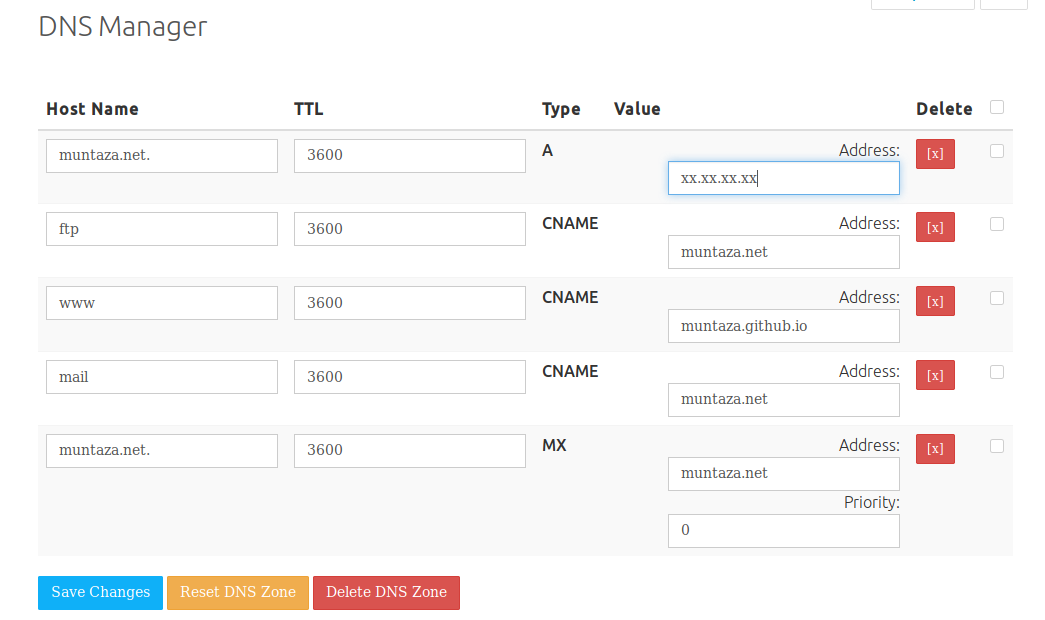Focus the A record address field
Viewport: 1045px width, 620px height.
(783, 179)
